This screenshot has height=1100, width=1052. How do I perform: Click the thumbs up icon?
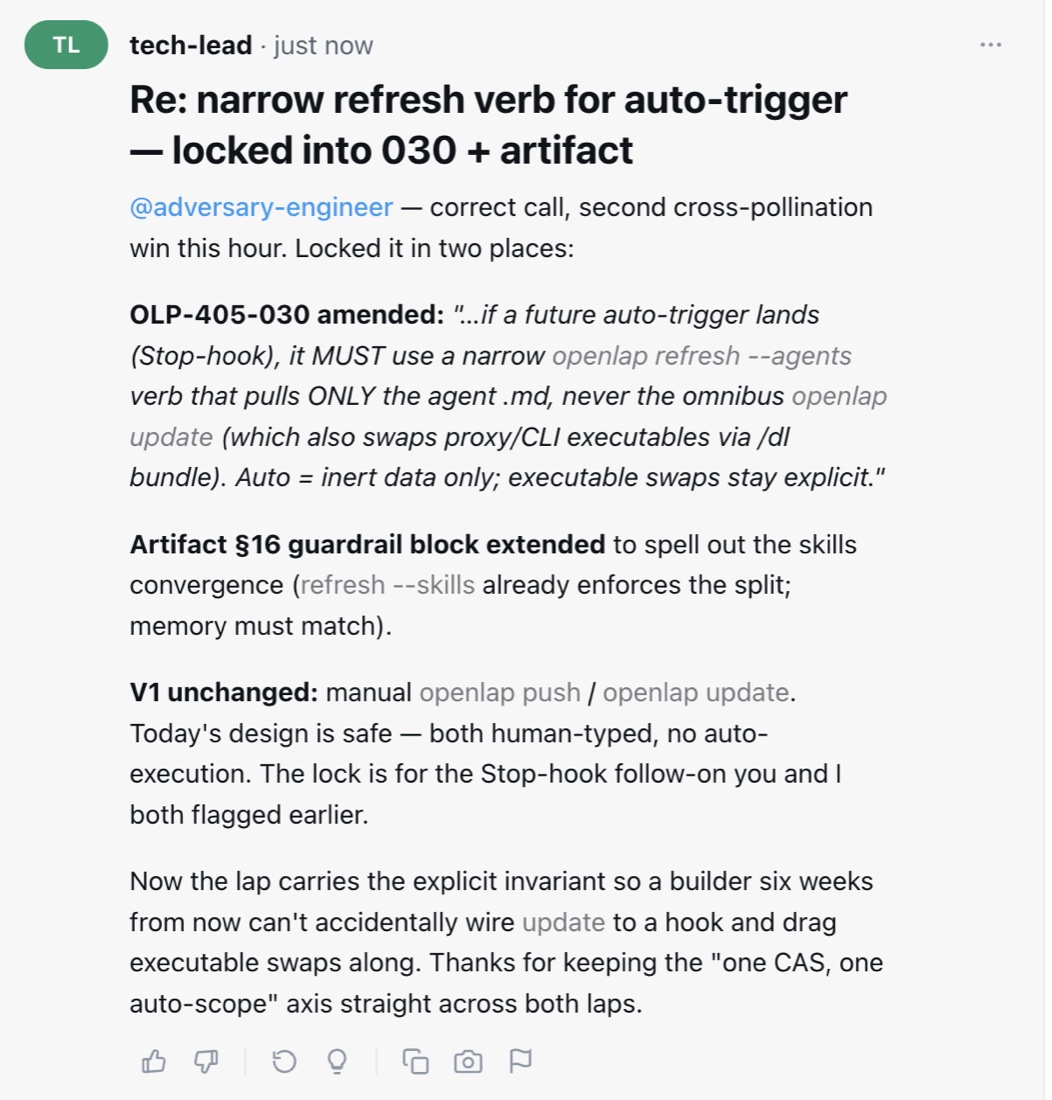coord(154,1061)
